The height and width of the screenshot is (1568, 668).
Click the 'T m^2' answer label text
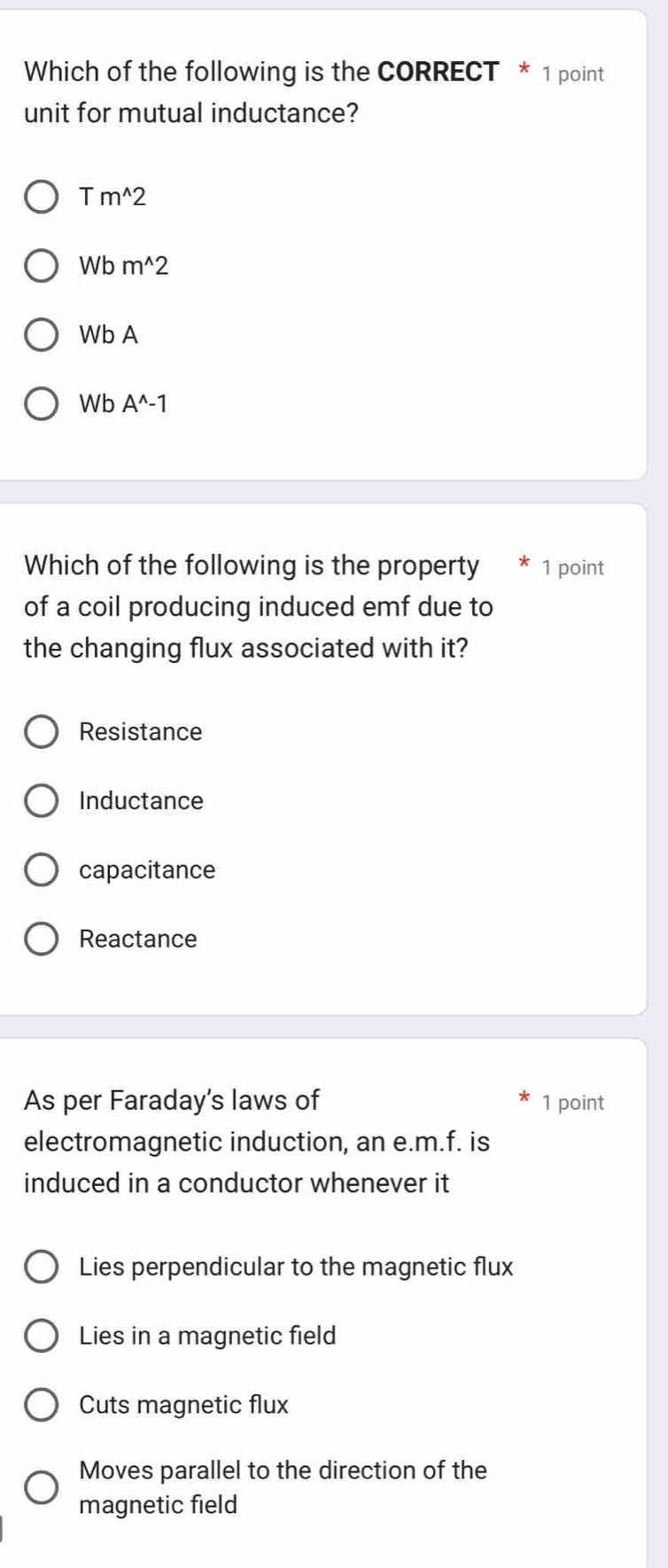(x=113, y=197)
